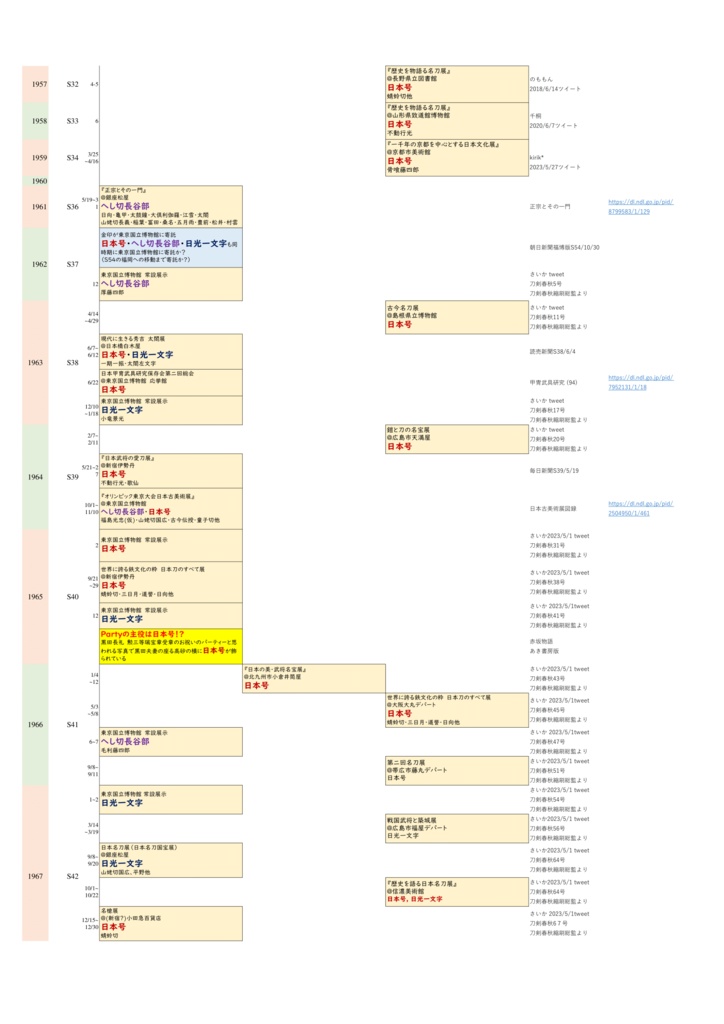Click the 『日本の美・武将名宝展』 小倉井筒屋 box
Image resolution: width=724 pixels, height=1024 pixels.
click(314, 678)
